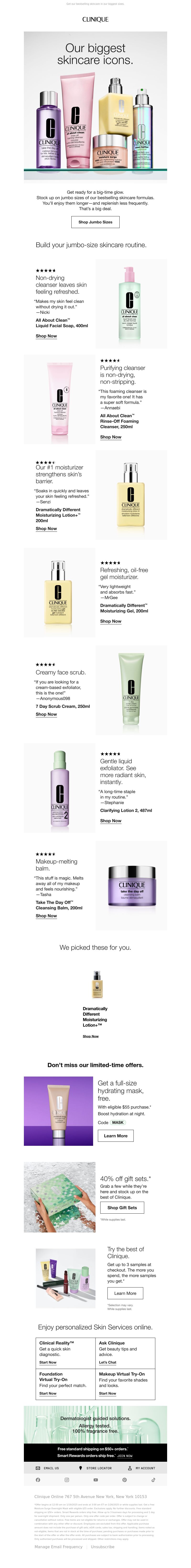
Task: Open the Pinterest icon in footer
Action: [124, 1480]
